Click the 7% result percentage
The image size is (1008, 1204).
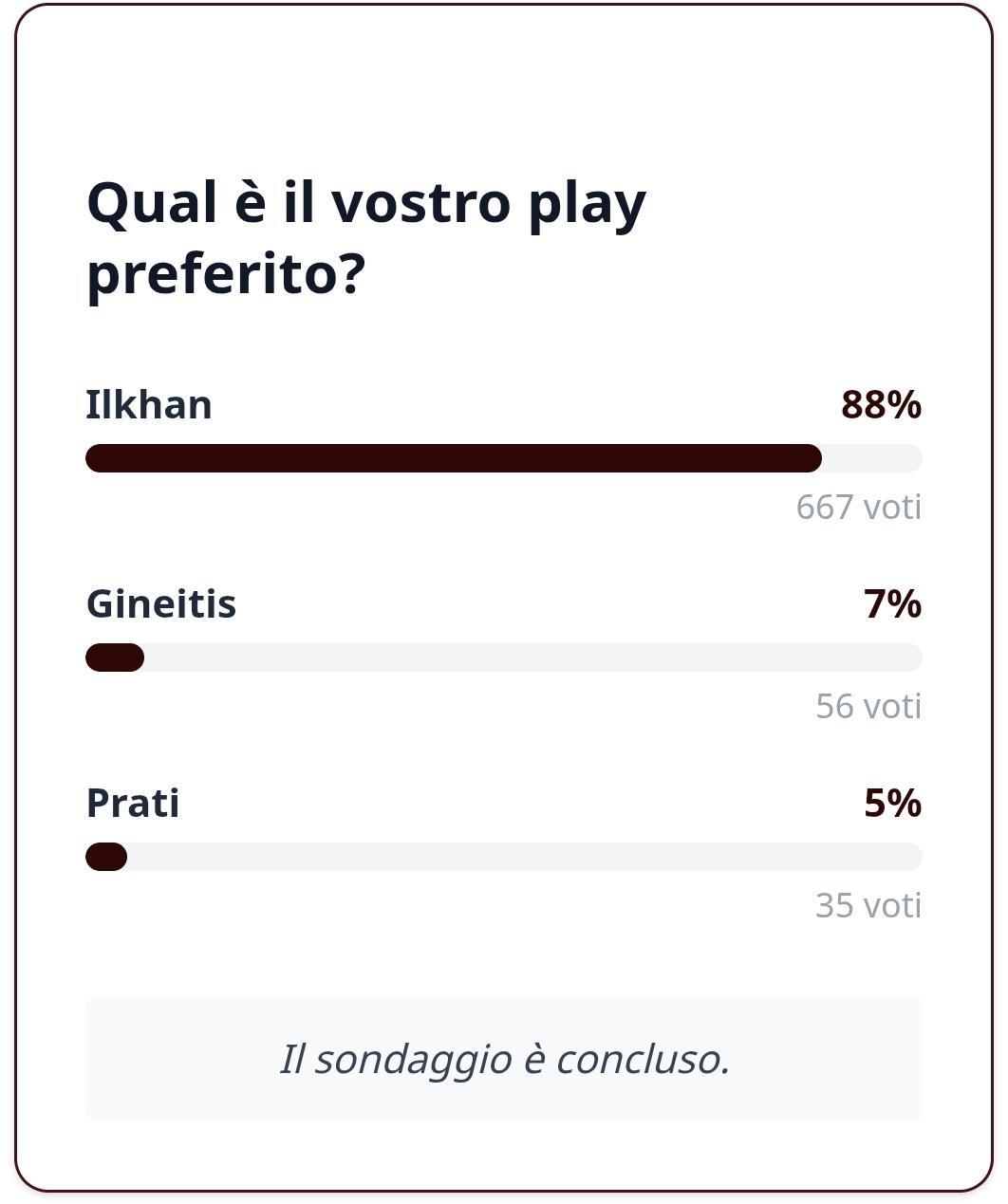click(x=892, y=604)
